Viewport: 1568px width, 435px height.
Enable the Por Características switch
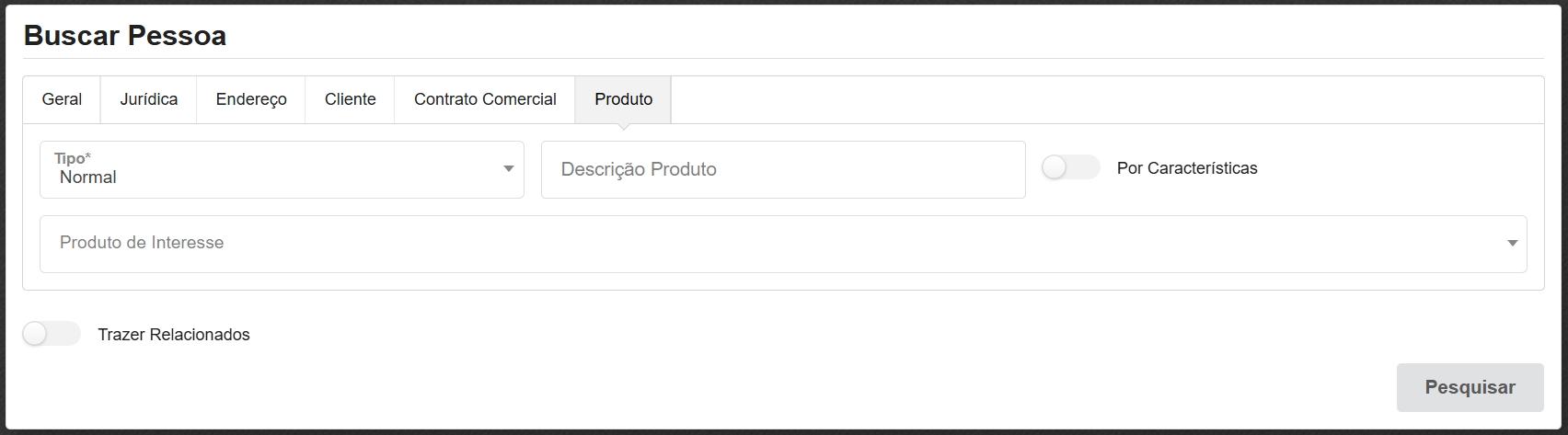1070,168
